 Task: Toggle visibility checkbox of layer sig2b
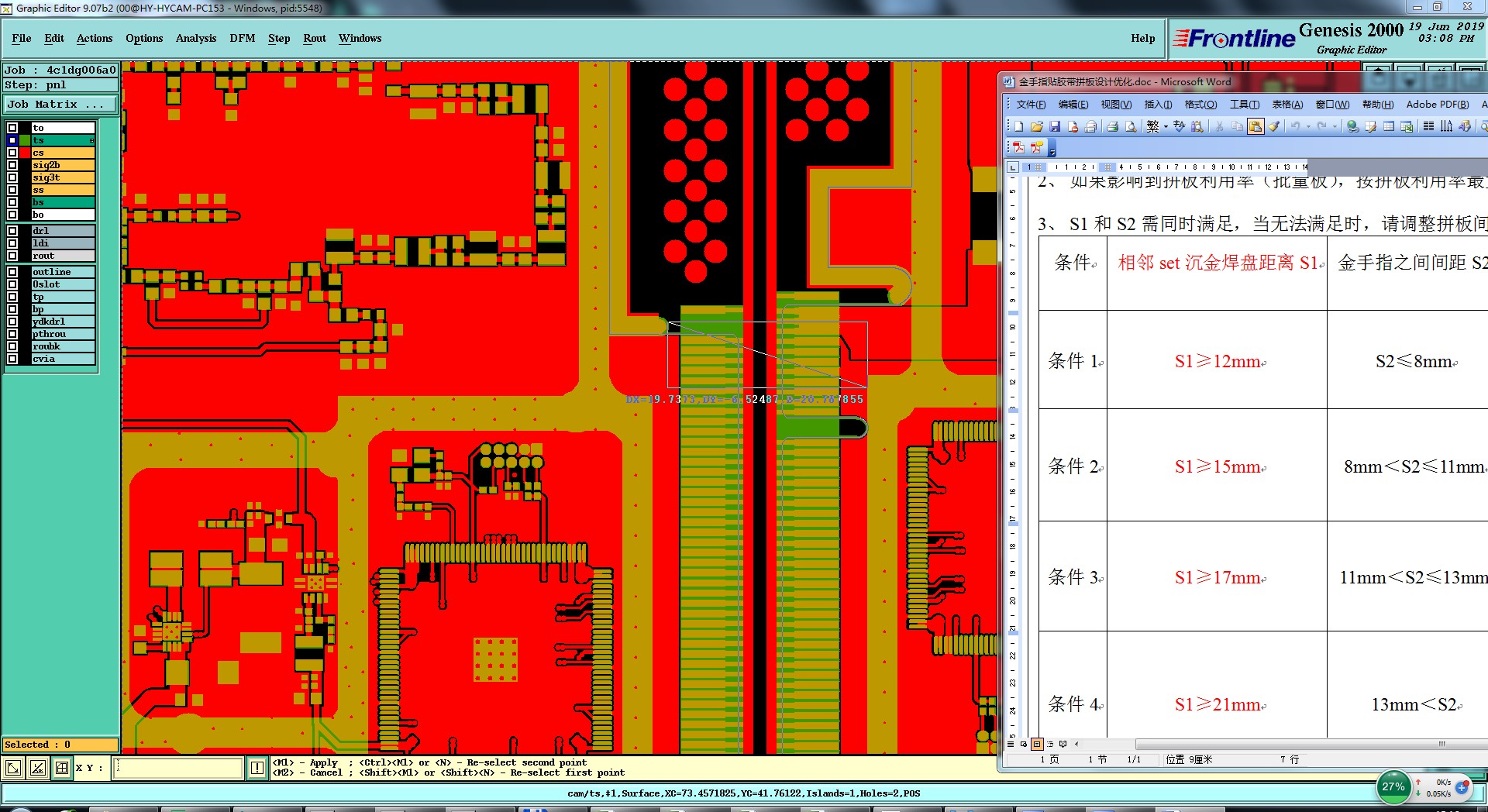12,165
